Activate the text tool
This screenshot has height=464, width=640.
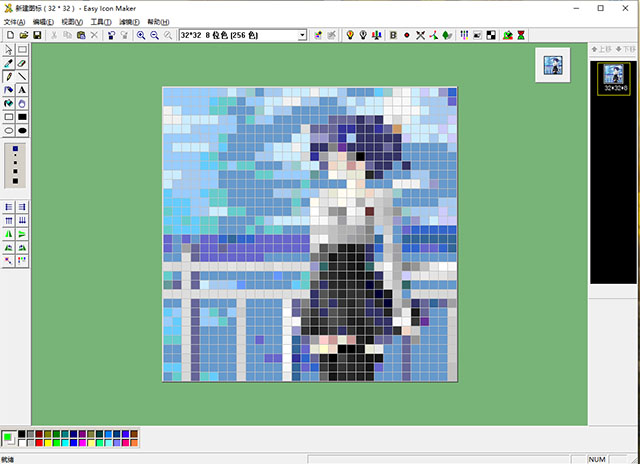(22, 90)
